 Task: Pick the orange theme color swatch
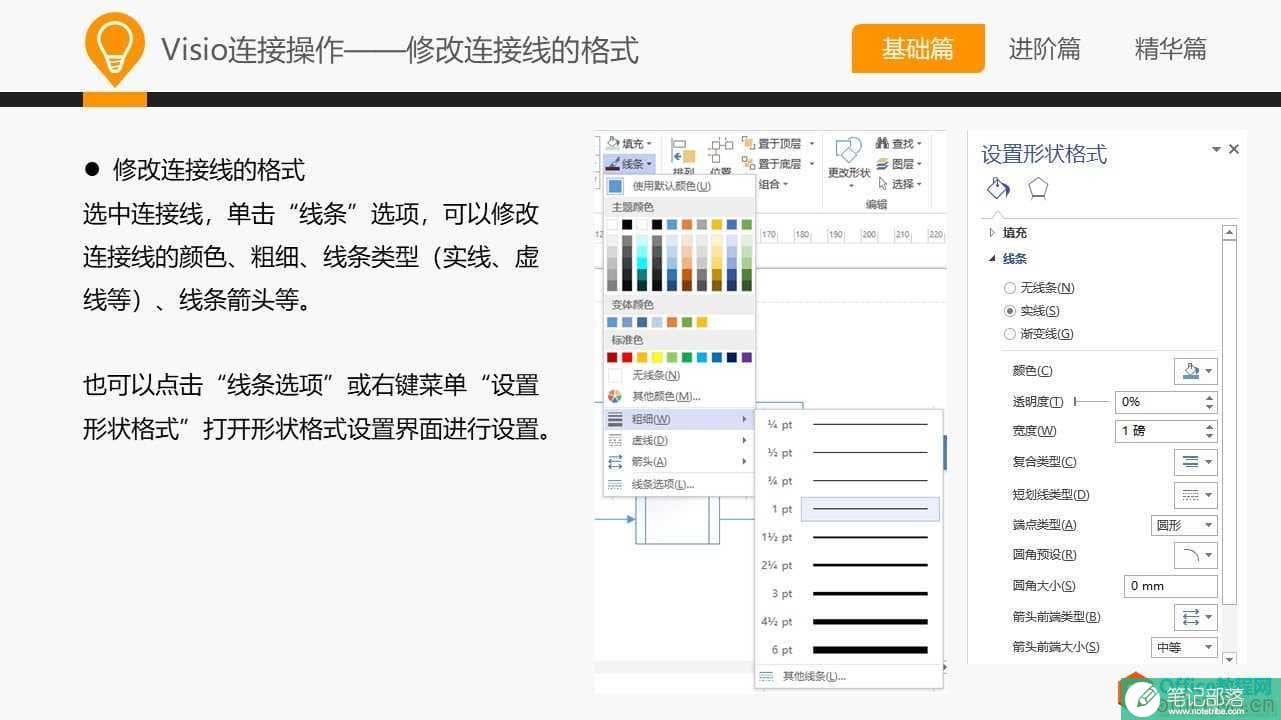(x=687, y=225)
